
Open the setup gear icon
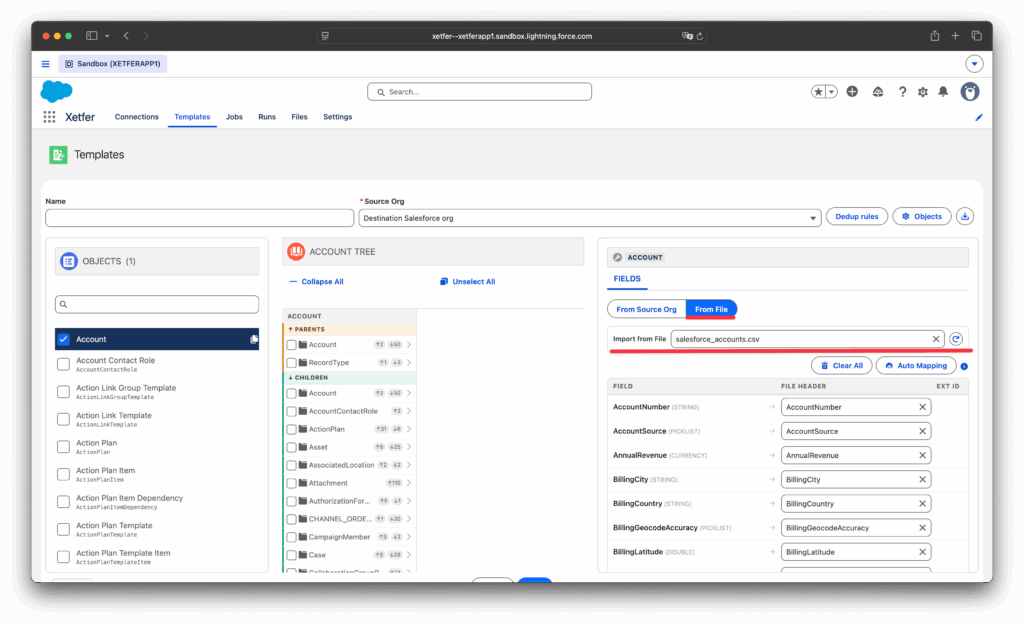[922, 92]
